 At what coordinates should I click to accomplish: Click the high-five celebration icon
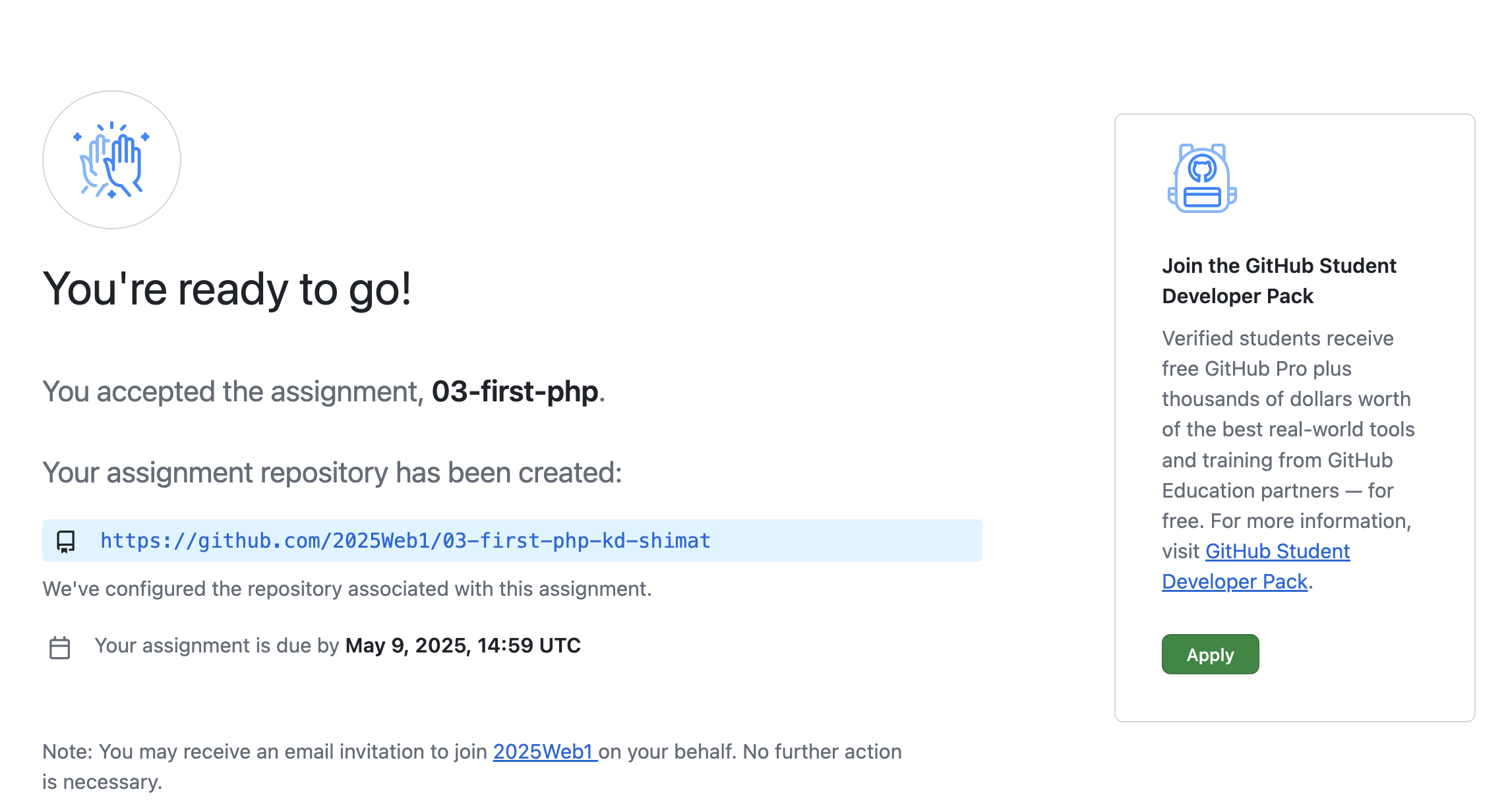[111, 160]
